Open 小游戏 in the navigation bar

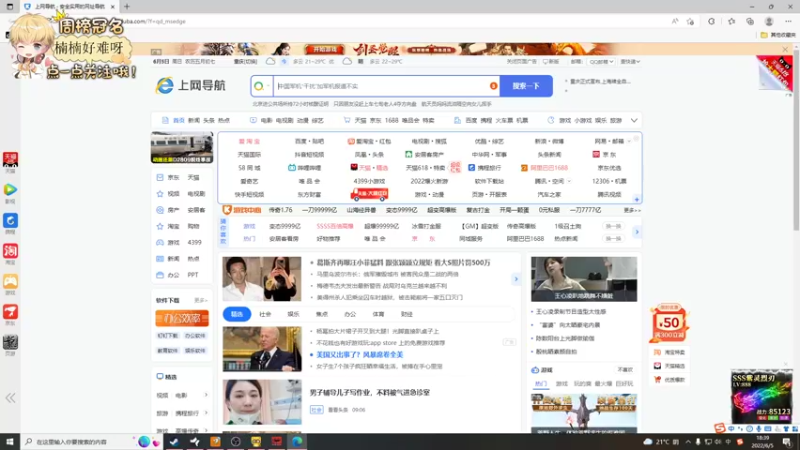click(583, 120)
